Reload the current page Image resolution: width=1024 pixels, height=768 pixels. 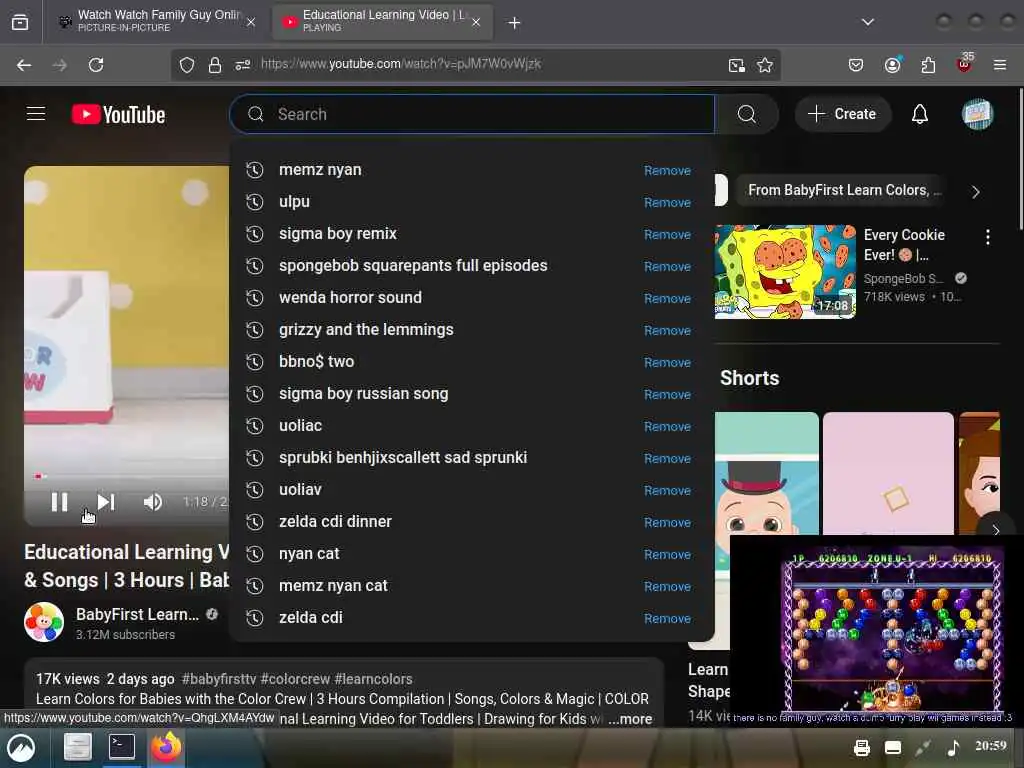point(96,65)
